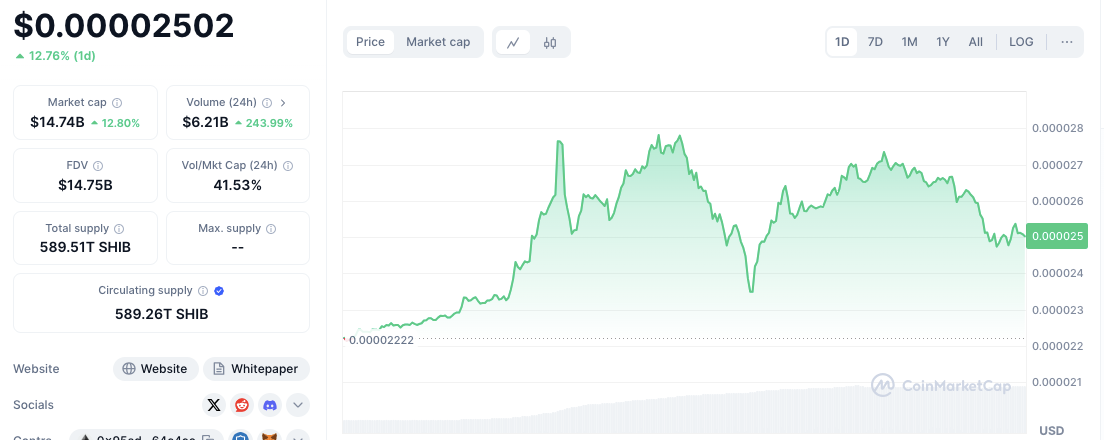Click the 0.000028 y-axis label
This screenshot has height=440, width=1104.
click(1058, 128)
